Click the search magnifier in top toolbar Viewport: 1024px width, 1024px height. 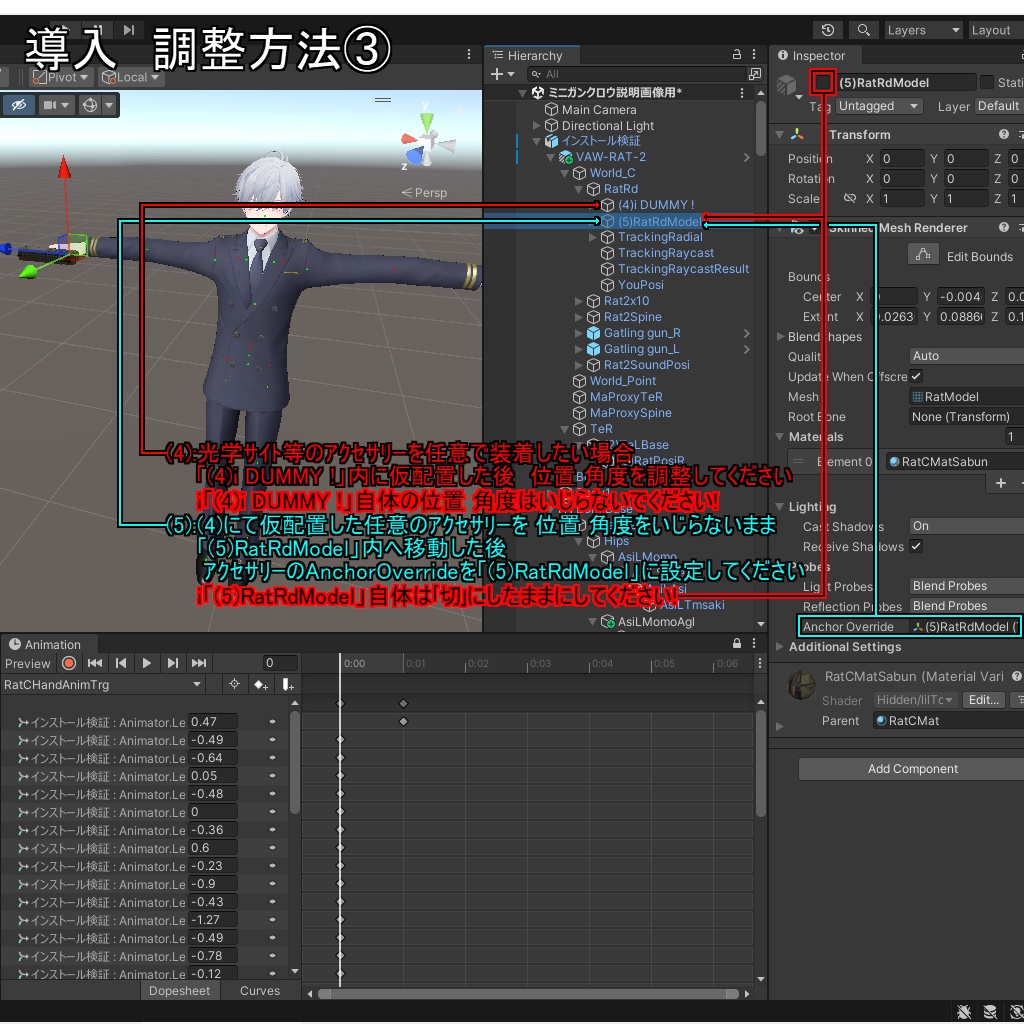pos(863,30)
